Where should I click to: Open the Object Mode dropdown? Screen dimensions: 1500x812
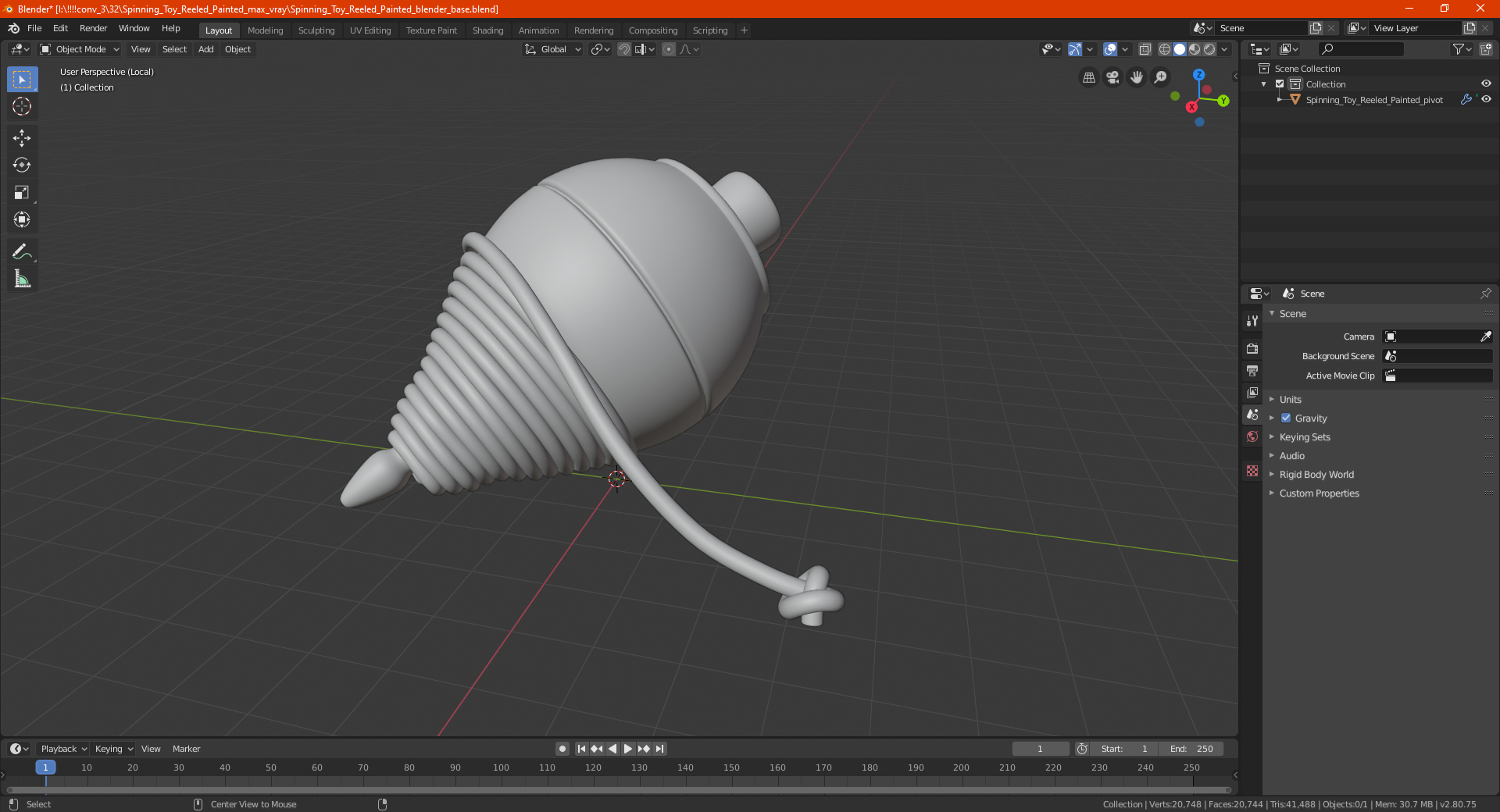(x=80, y=49)
